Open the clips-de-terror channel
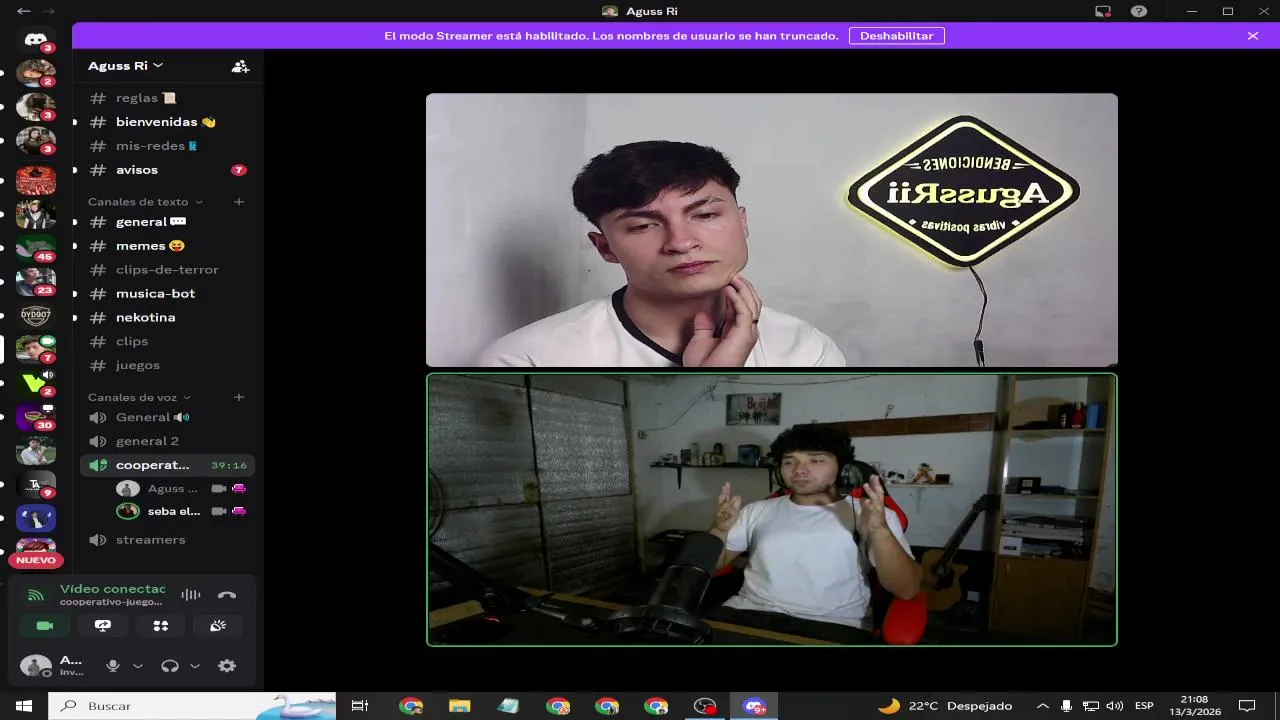The width and height of the screenshot is (1280, 720). click(167, 270)
